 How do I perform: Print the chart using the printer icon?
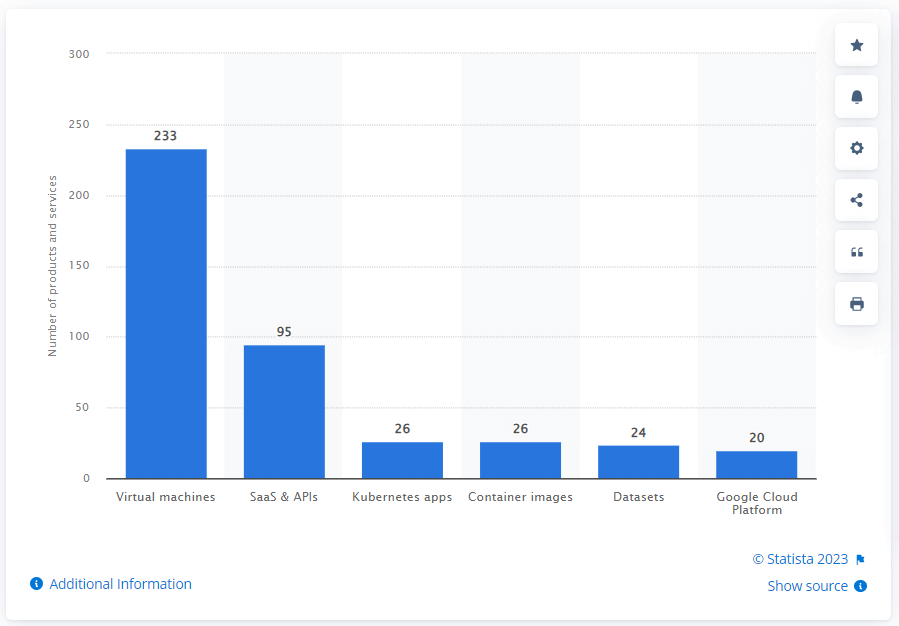856,303
